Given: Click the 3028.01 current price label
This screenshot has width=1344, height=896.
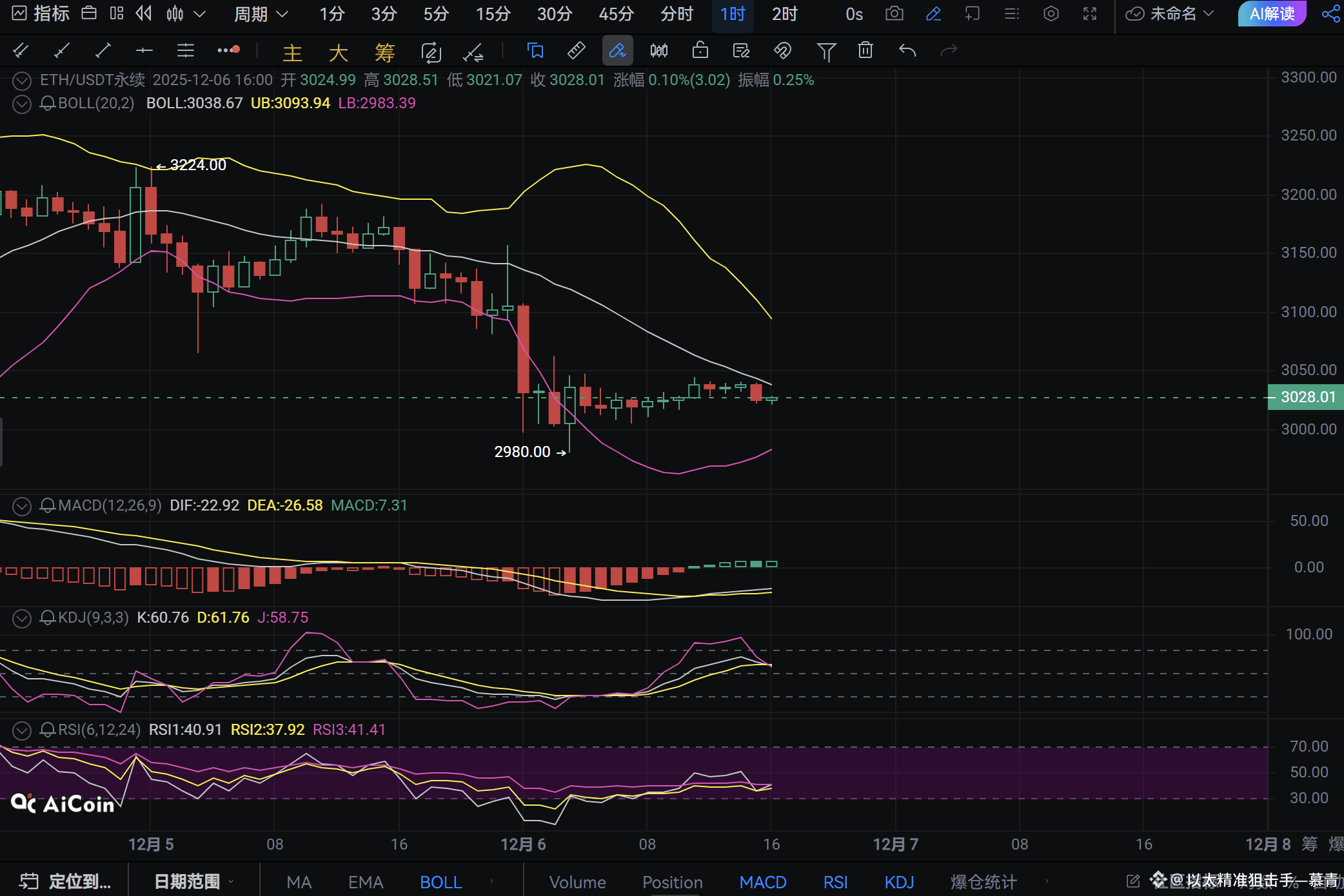Looking at the screenshot, I should [x=1307, y=397].
